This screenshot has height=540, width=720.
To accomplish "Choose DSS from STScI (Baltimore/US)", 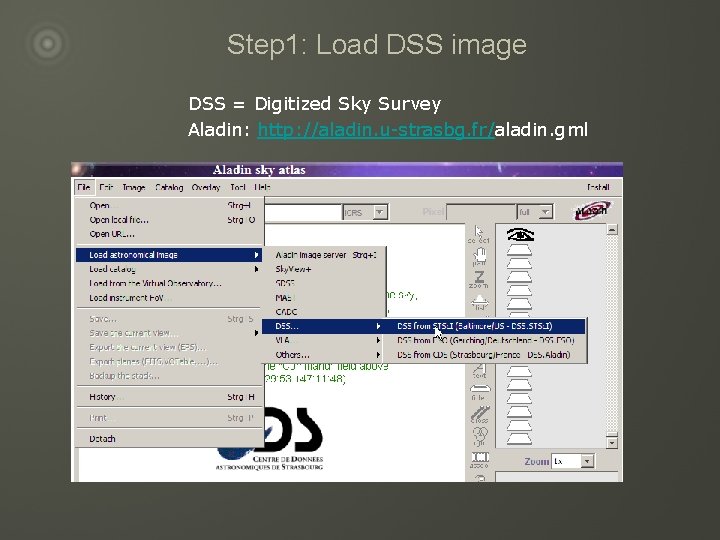I will (486, 326).
